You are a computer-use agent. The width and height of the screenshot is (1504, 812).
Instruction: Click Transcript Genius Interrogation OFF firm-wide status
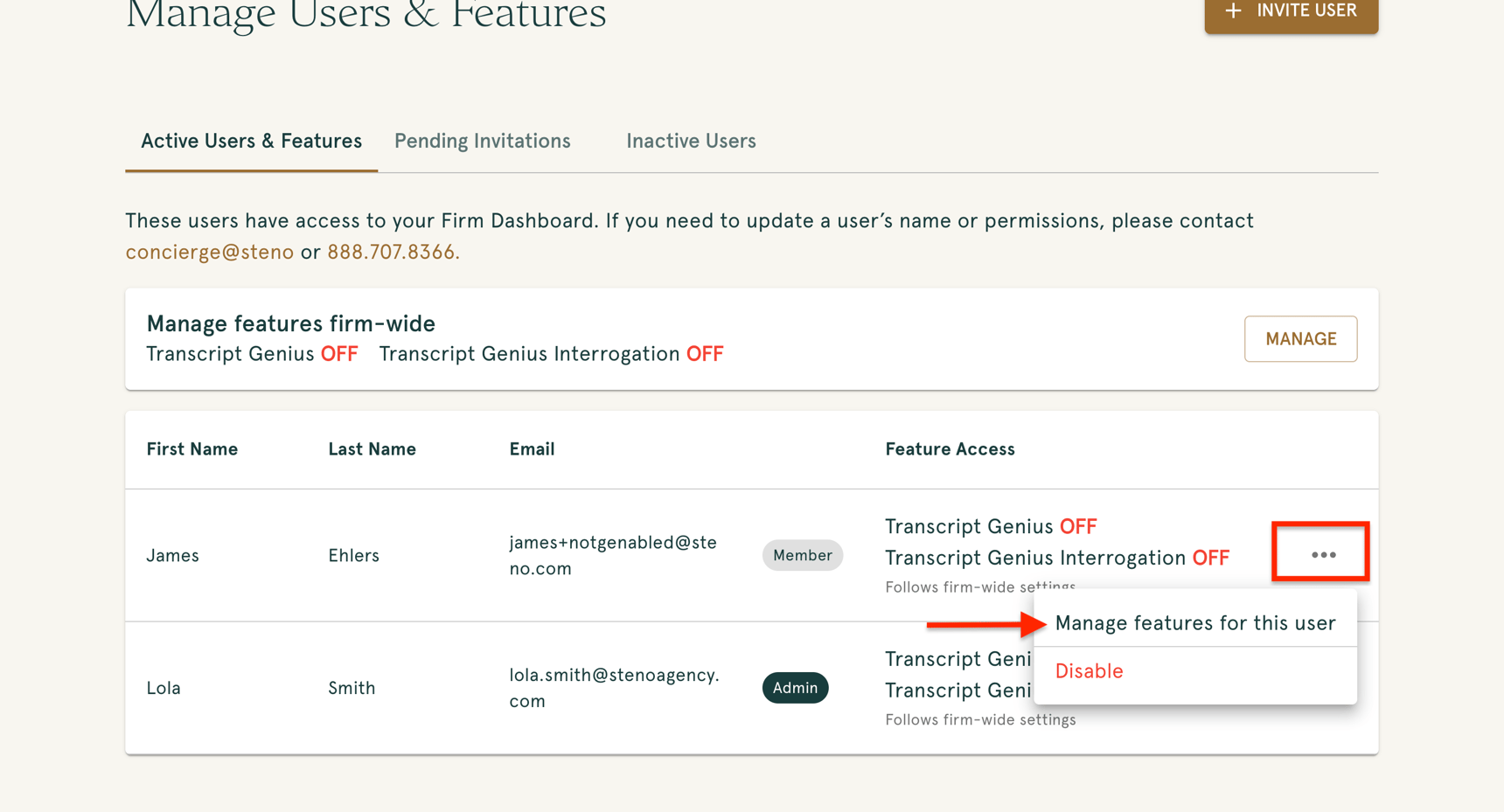coord(551,353)
